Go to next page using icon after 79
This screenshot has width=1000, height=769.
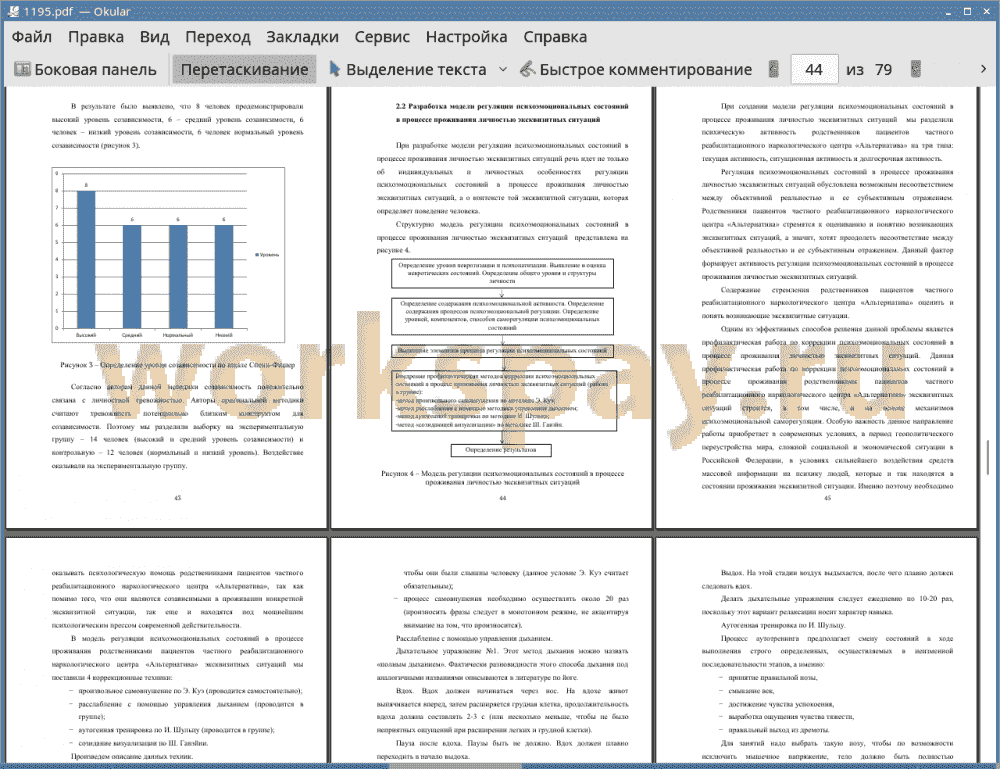[916, 69]
